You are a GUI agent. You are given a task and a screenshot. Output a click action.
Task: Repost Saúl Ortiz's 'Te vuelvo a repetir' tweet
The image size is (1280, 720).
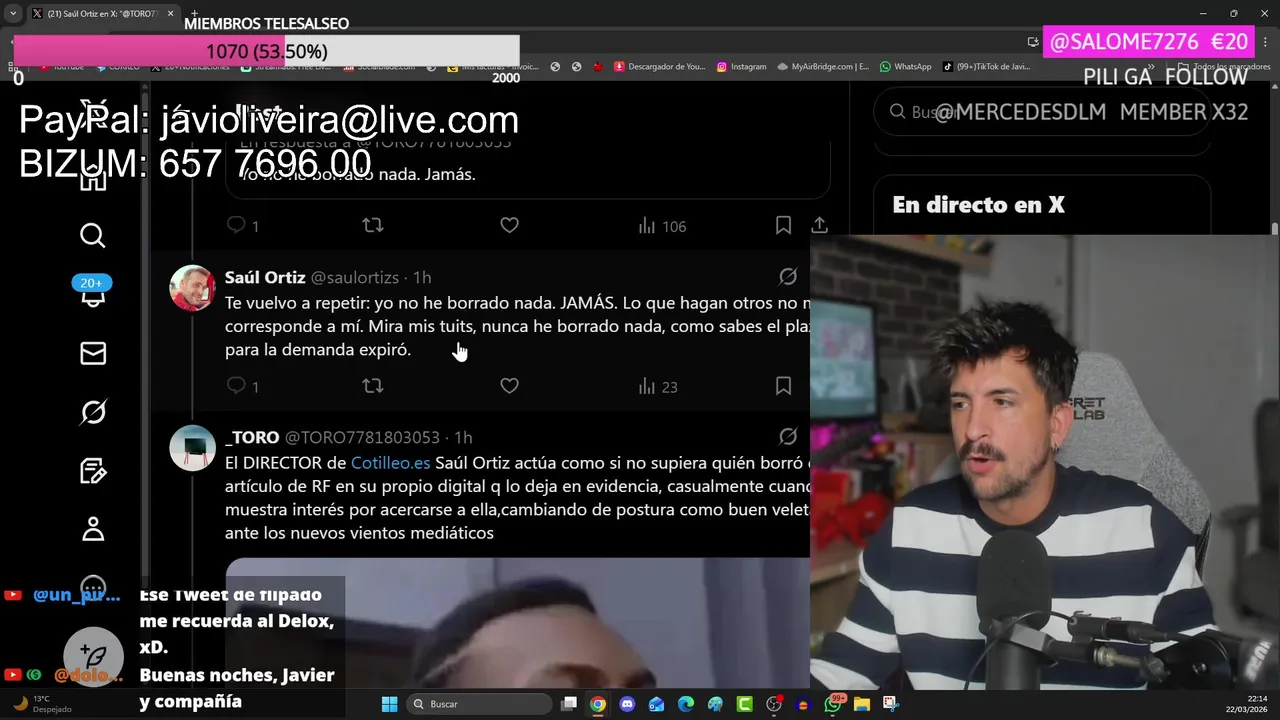point(373,386)
